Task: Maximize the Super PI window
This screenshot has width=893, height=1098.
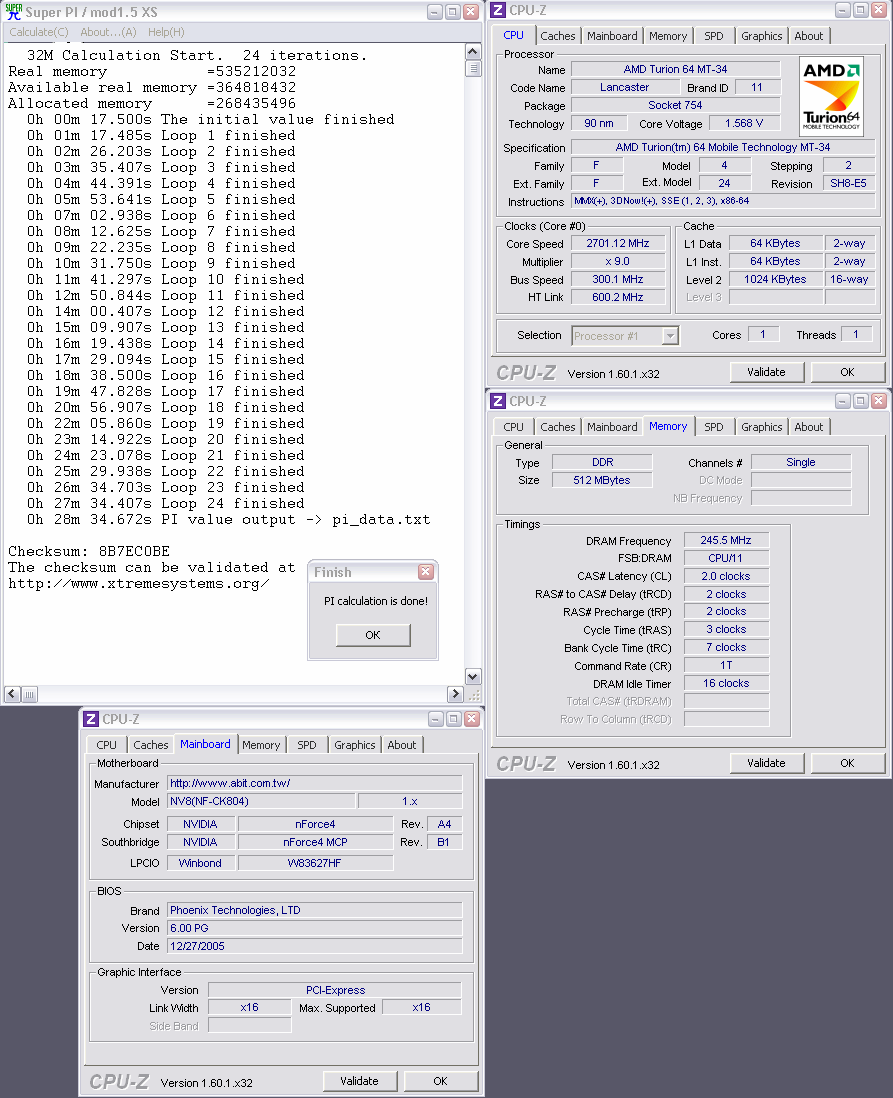Action: pyautogui.click(x=452, y=12)
